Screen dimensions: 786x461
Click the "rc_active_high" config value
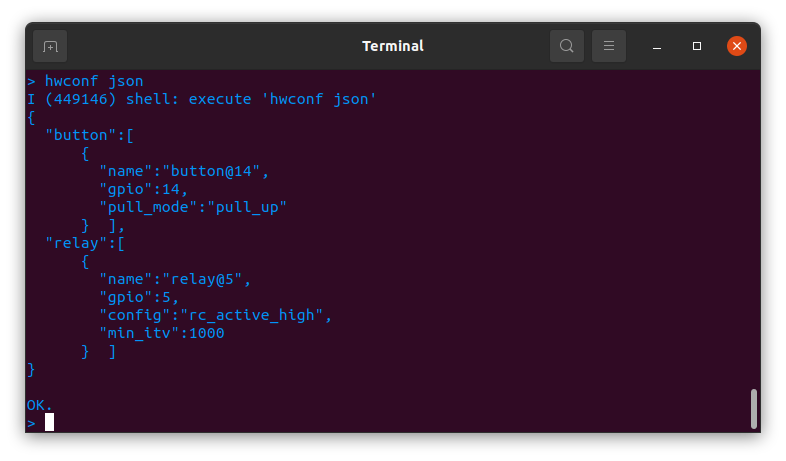point(251,315)
